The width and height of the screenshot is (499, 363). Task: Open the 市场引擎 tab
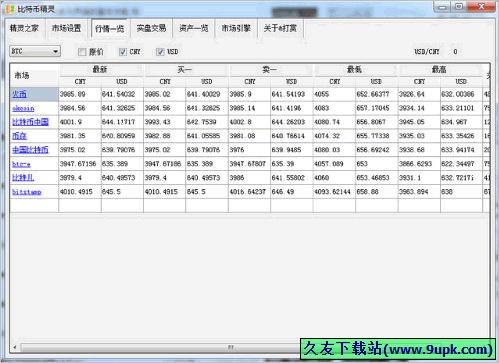[236, 28]
